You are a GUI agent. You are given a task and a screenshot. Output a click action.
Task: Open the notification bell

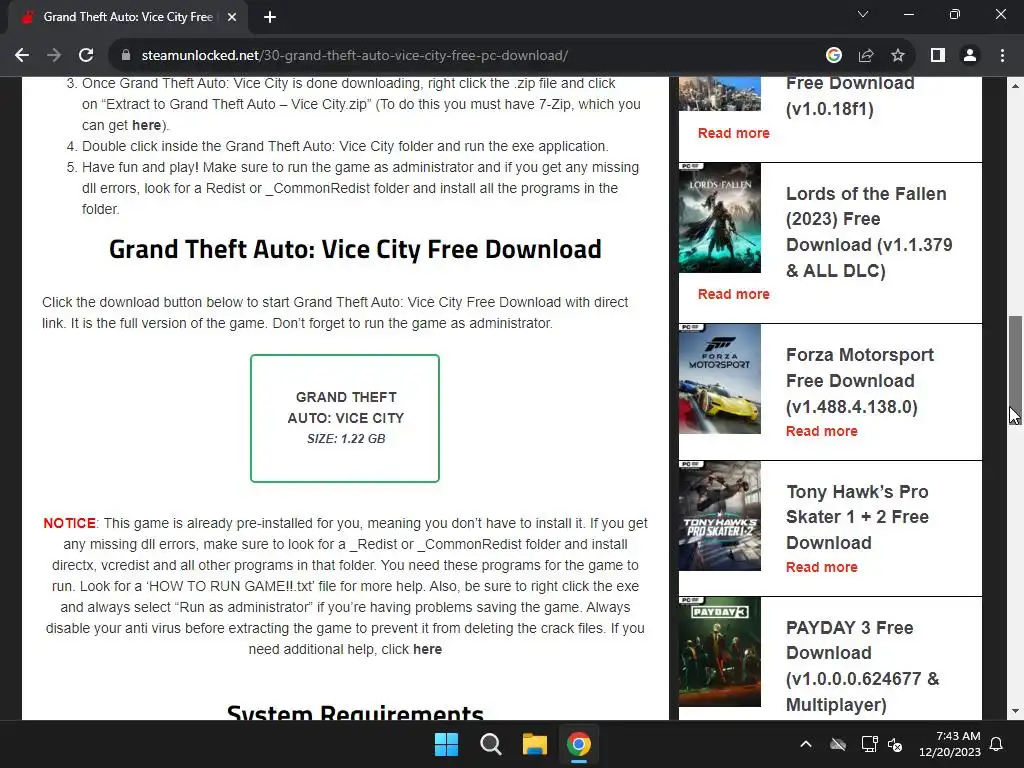pos(997,744)
